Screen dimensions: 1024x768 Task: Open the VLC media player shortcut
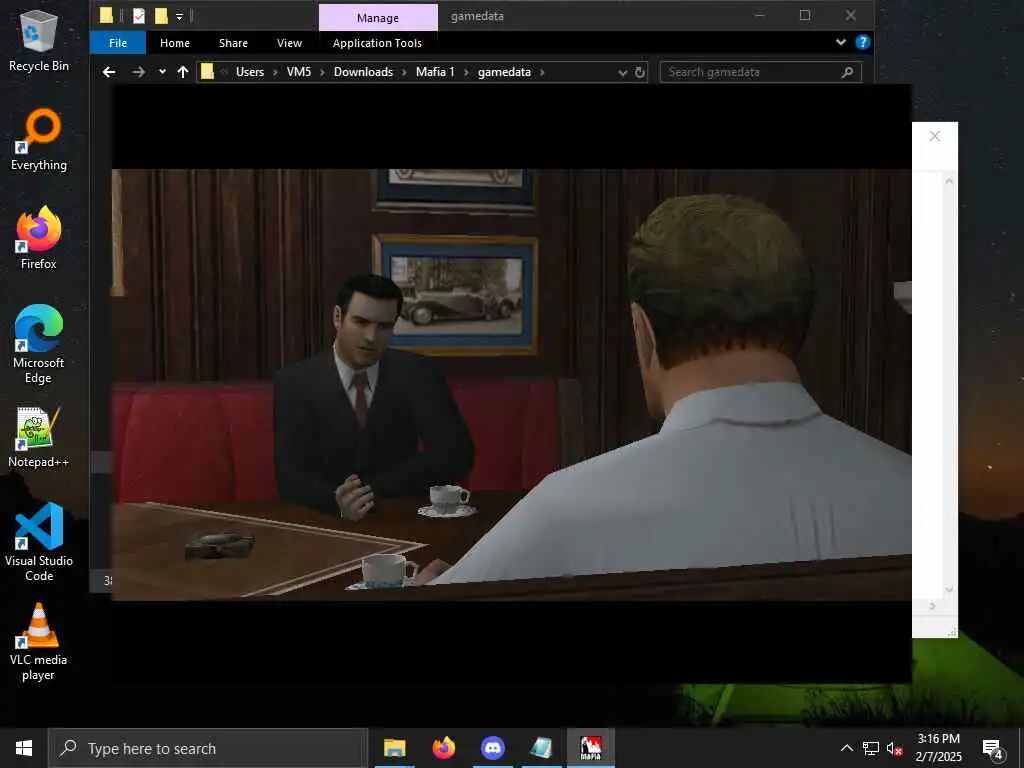tap(39, 641)
